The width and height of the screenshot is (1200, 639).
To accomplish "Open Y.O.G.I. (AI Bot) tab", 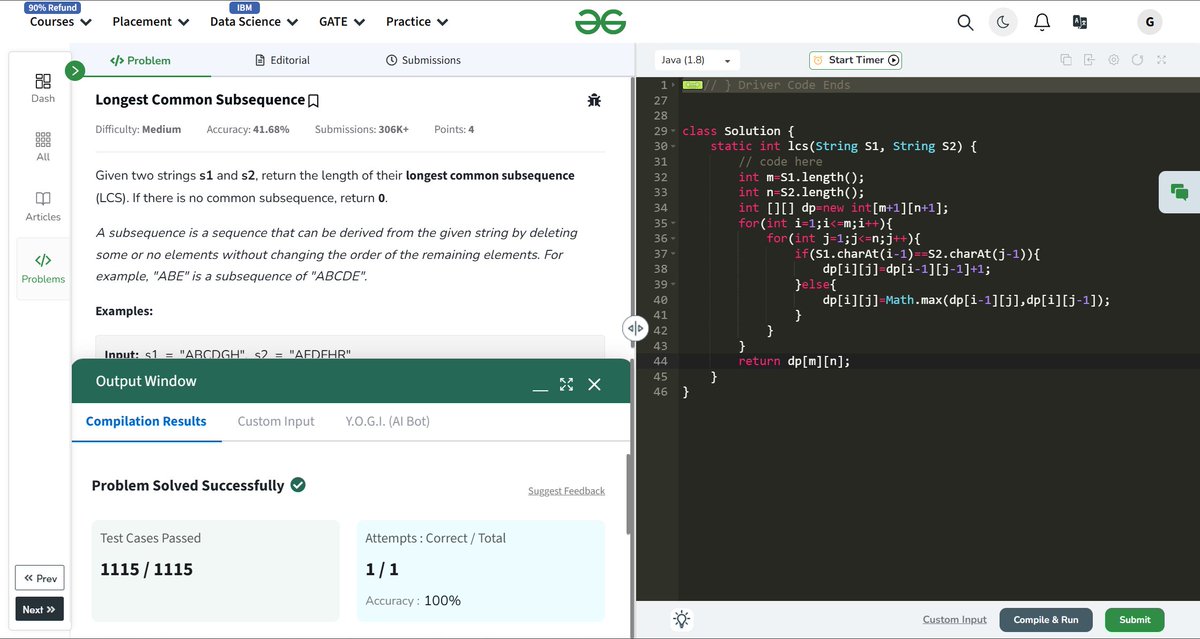I will coord(387,421).
